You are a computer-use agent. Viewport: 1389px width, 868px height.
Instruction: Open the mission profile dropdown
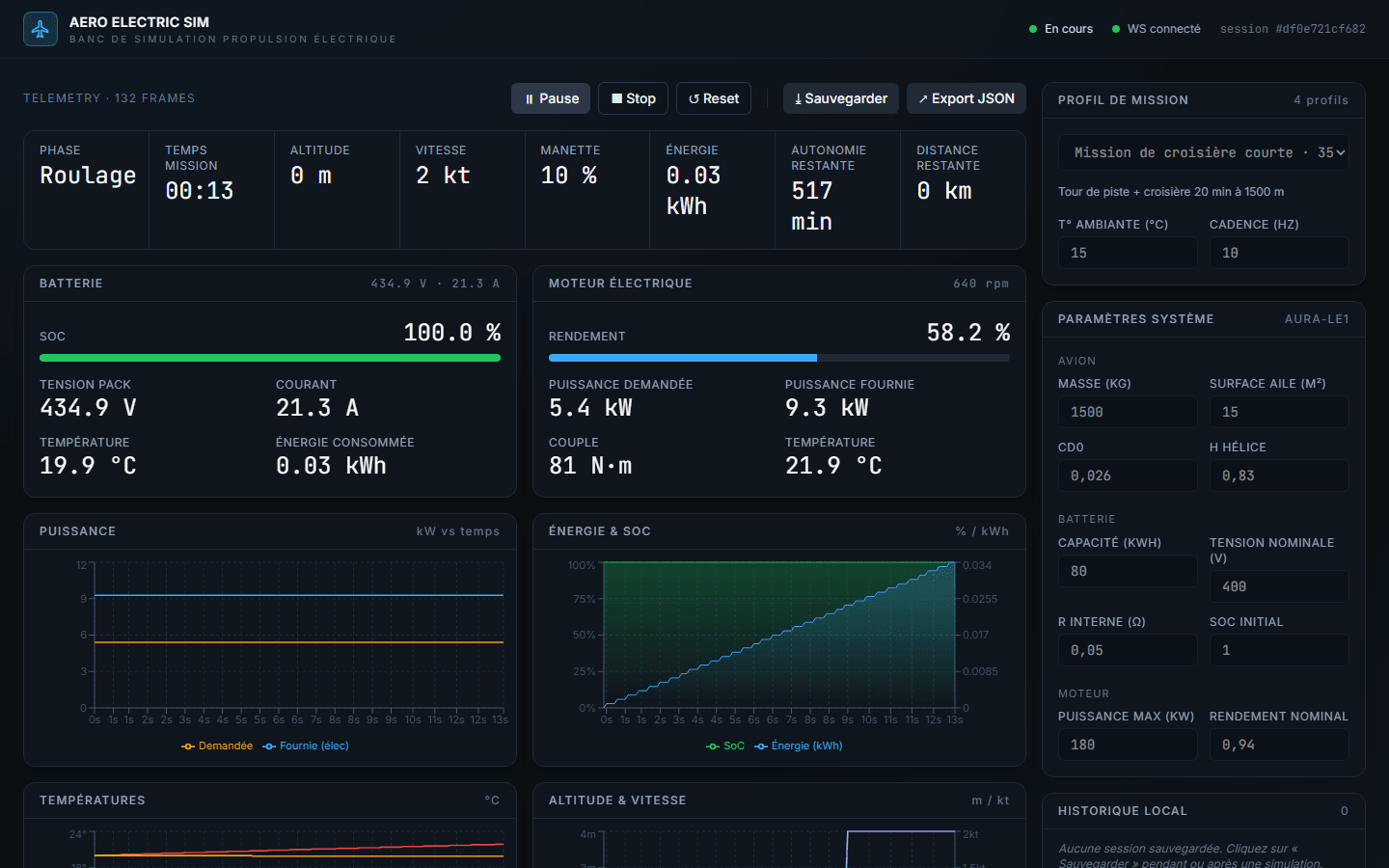pos(1204,152)
